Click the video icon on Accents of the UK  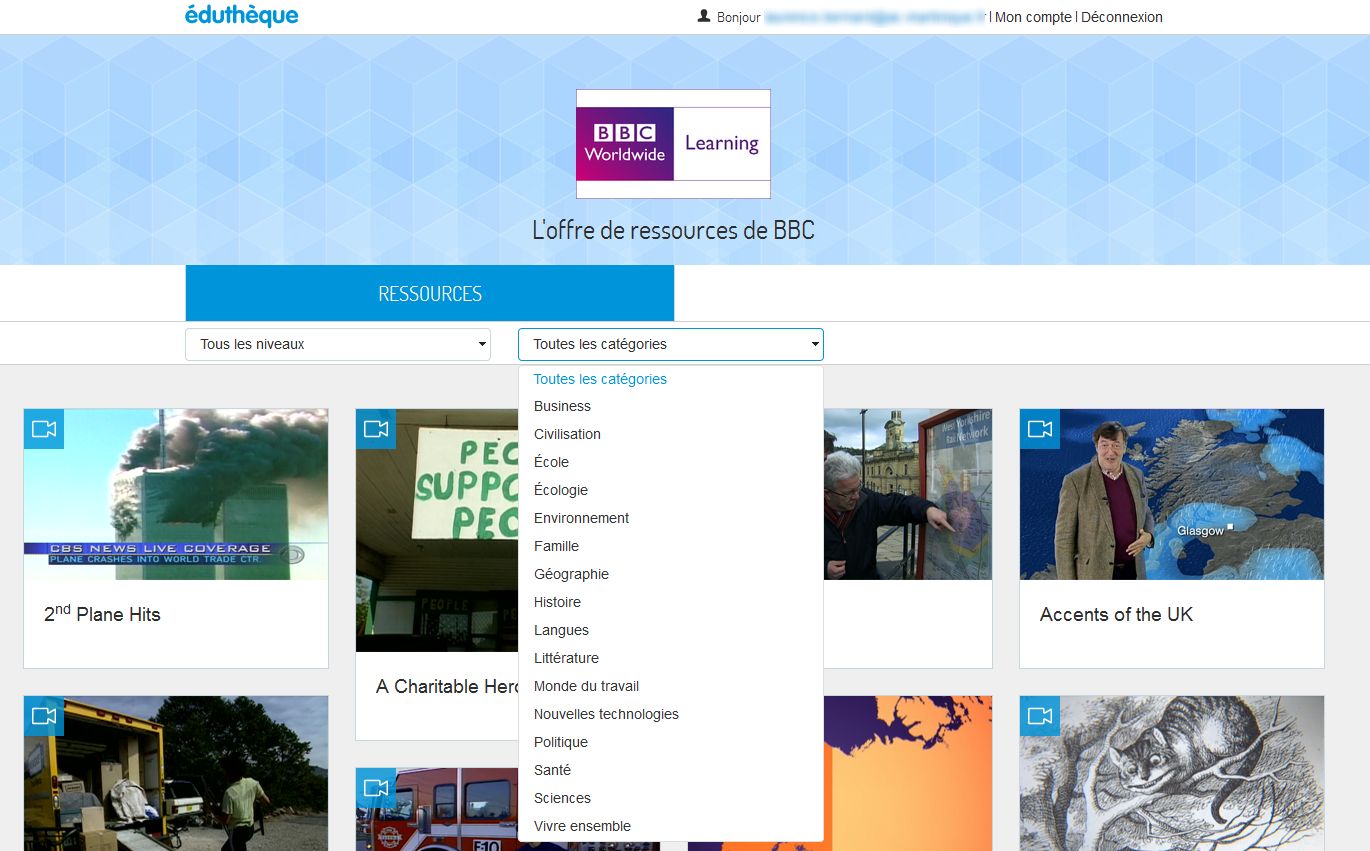pos(1040,429)
